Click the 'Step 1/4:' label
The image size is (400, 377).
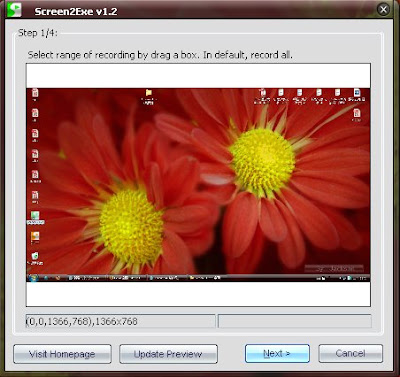point(38,33)
